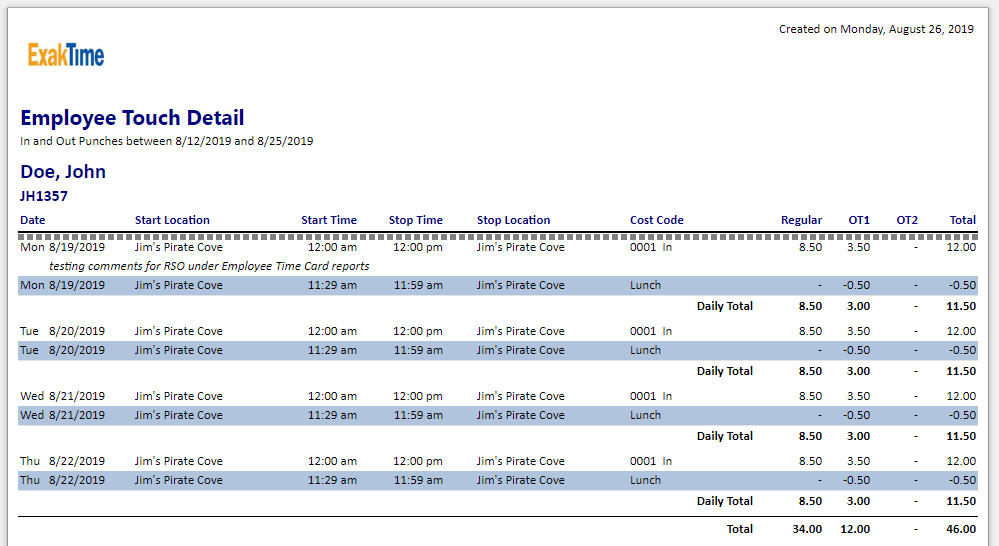Click the 'Start Time' column header
Image resolution: width=999 pixels, height=546 pixels.
(x=329, y=220)
